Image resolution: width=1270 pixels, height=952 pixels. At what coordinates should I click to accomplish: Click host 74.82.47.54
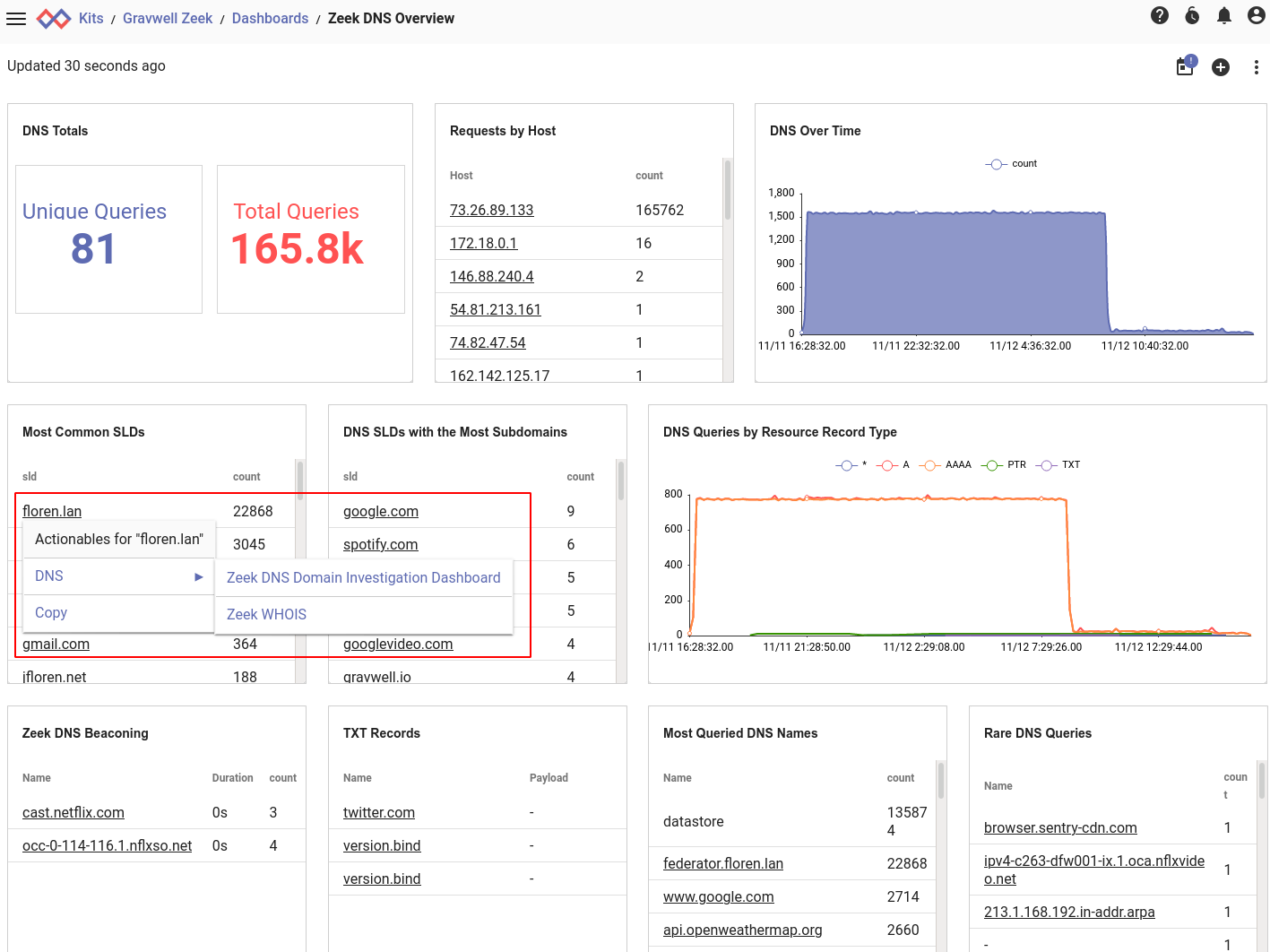click(x=488, y=342)
